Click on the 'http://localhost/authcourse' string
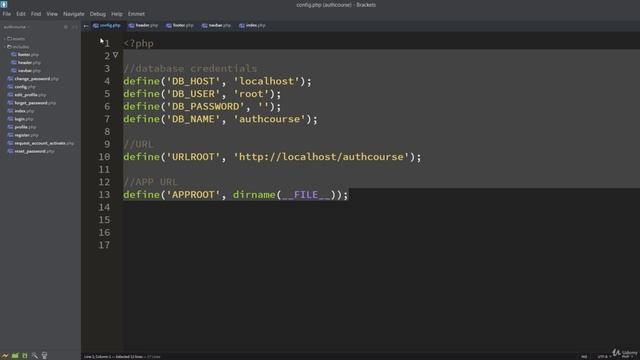The height and width of the screenshot is (360, 640). [321, 157]
